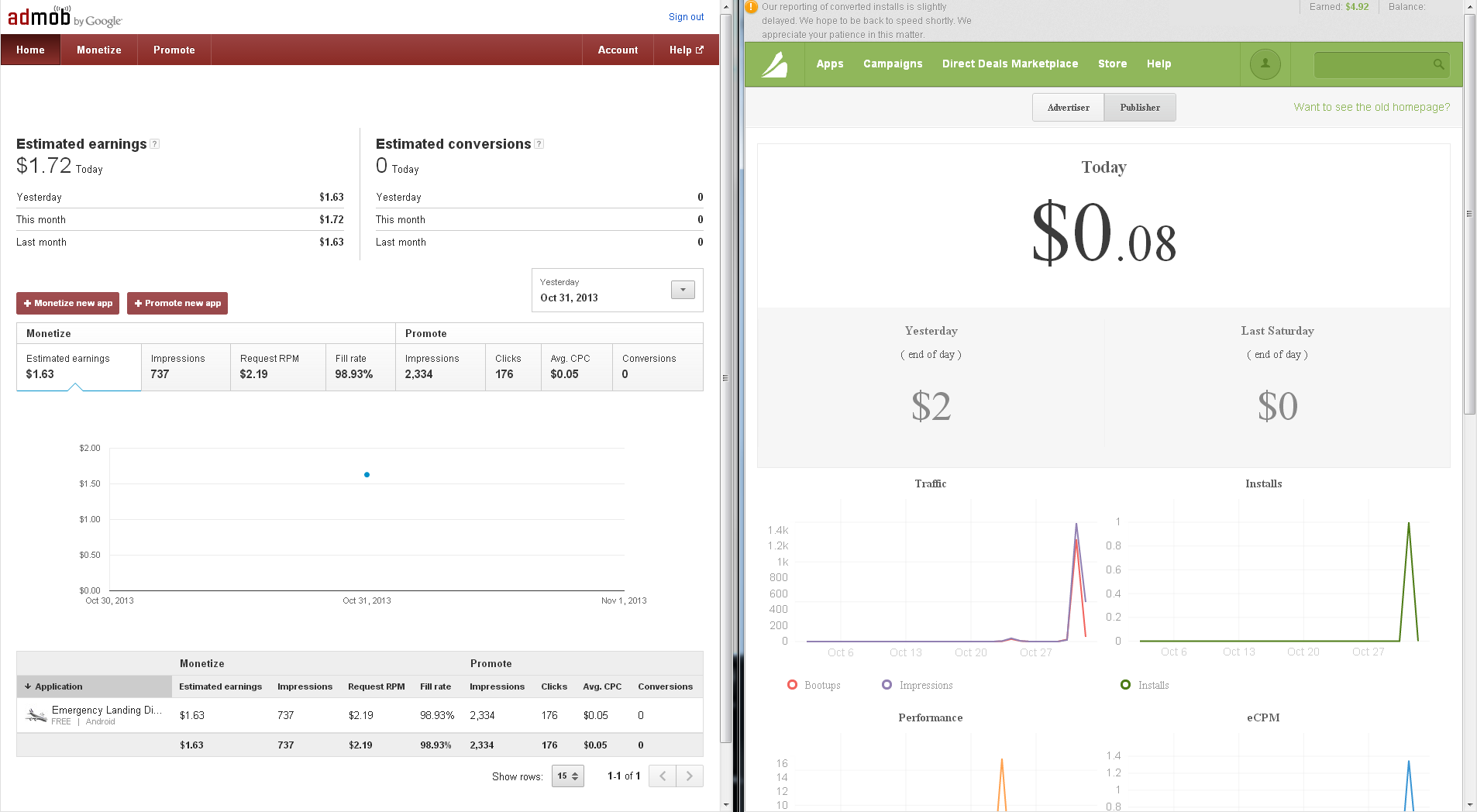Click the search magnifier icon
This screenshot has width=1477, height=812.
1438,64
